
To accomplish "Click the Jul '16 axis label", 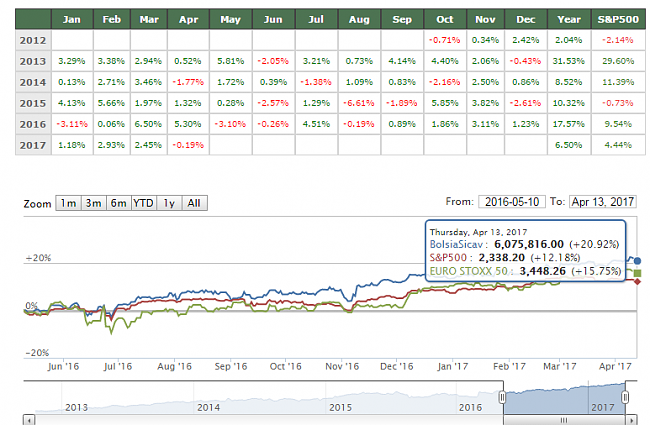I will click(x=118, y=367).
